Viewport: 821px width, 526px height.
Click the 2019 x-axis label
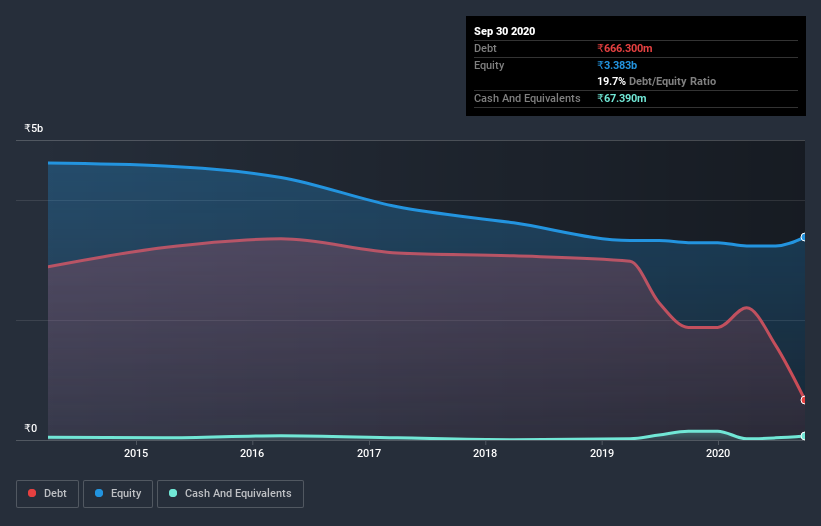pos(602,453)
